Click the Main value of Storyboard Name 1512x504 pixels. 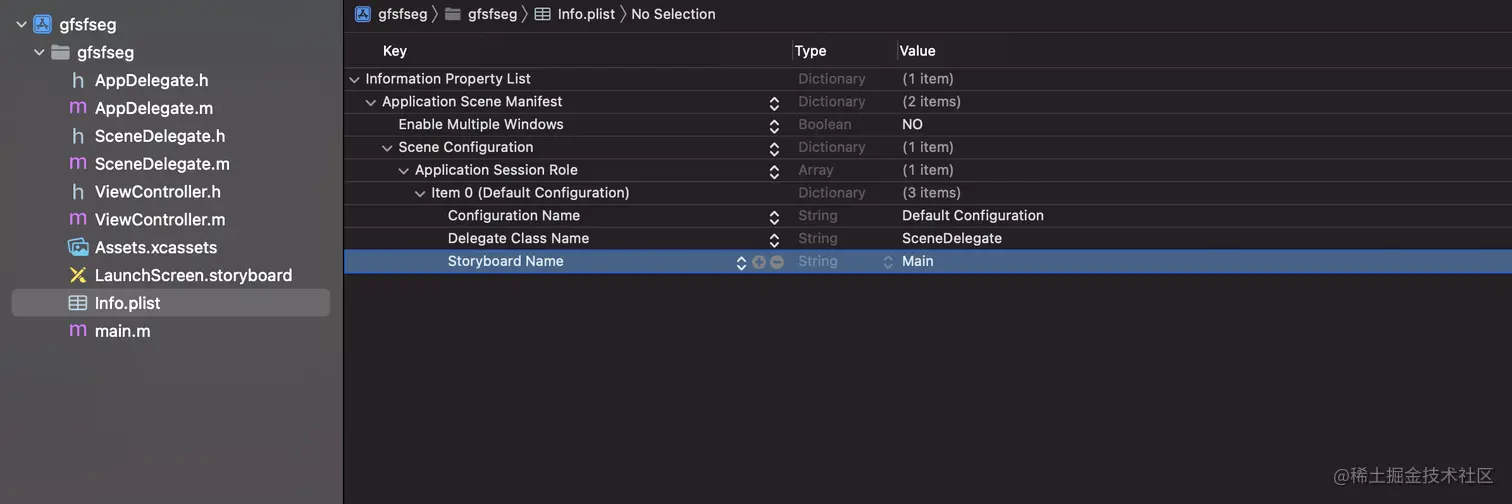[x=917, y=262]
